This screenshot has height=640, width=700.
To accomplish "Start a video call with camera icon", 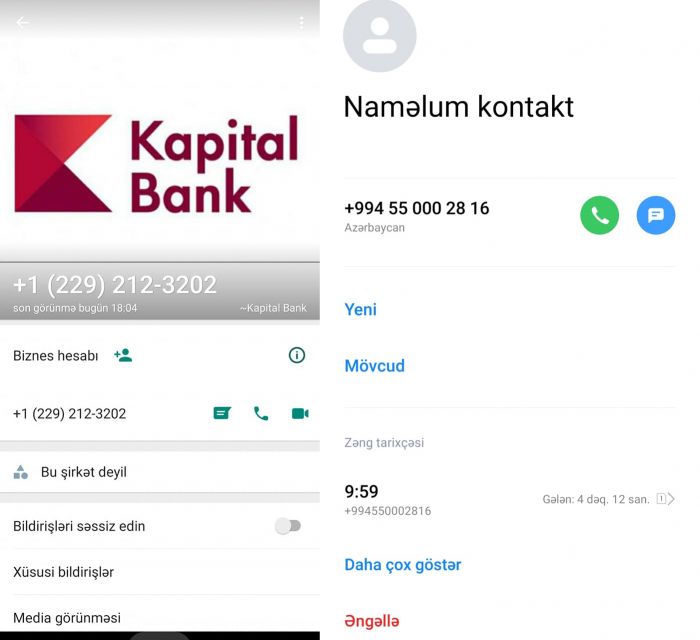I will tap(300, 414).
